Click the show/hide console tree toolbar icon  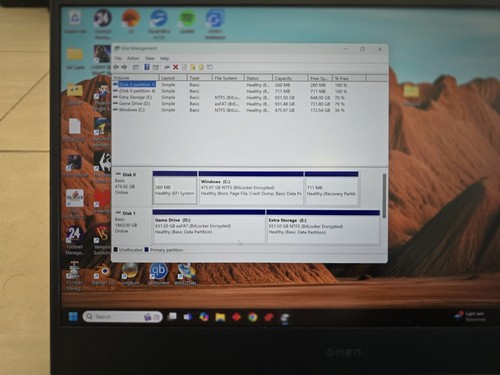[136, 67]
